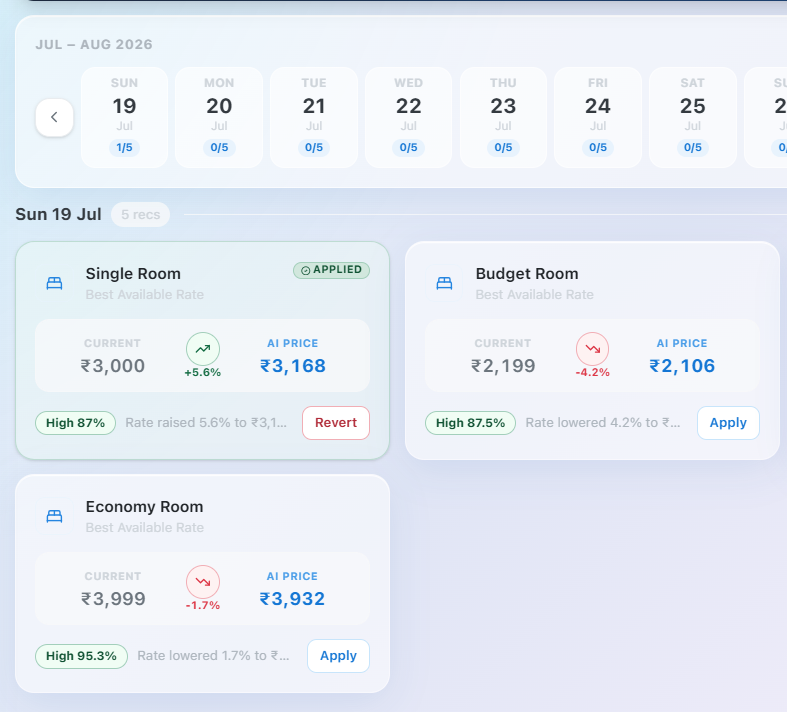Click the Budget Room current price ₹2,199
787x712 pixels.
click(503, 366)
